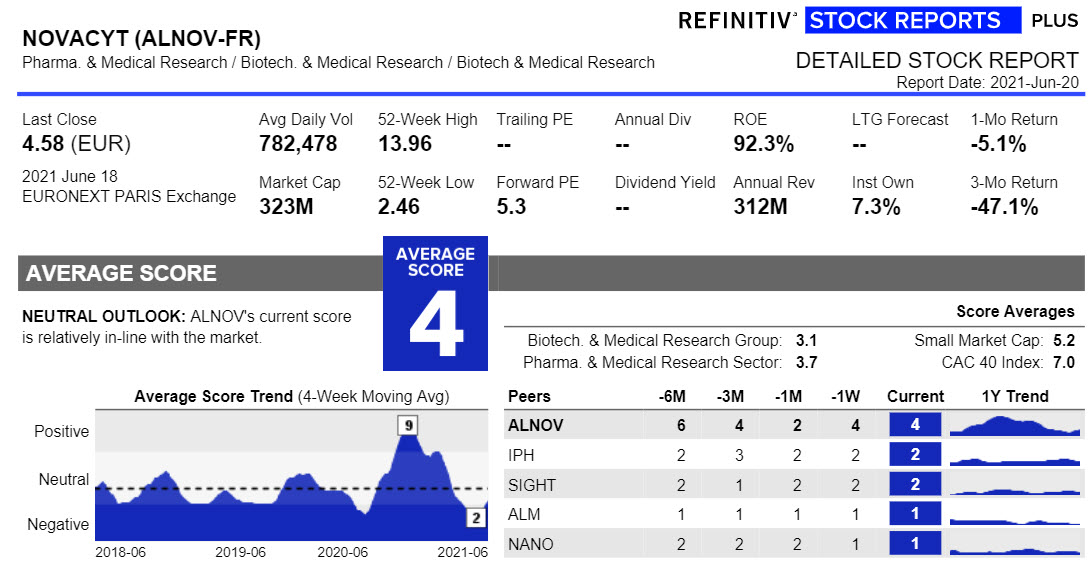1092x563 pixels.
Task: Click the Last Close value 4.58 (EUR)
Action: tap(77, 144)
